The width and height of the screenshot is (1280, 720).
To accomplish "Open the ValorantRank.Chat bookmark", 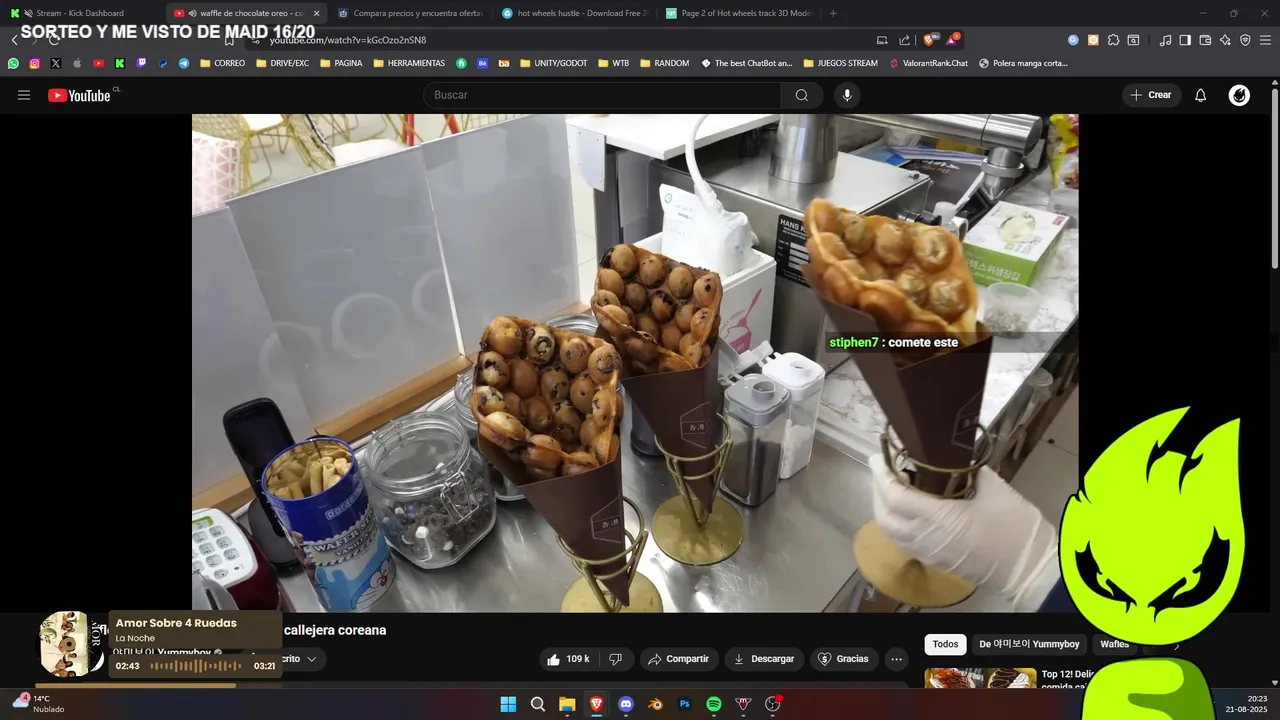I will 929,63.
